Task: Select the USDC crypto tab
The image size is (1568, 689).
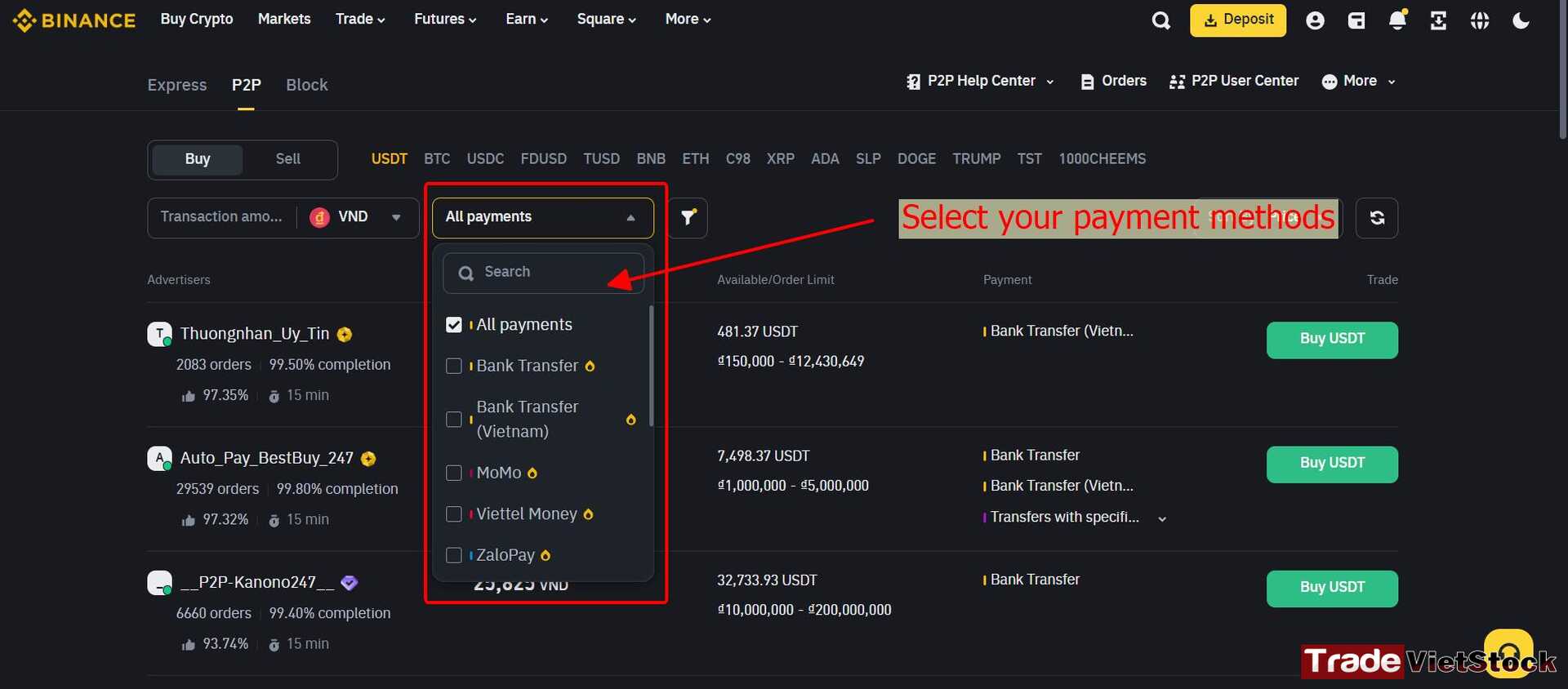Action: coord(485,159)
